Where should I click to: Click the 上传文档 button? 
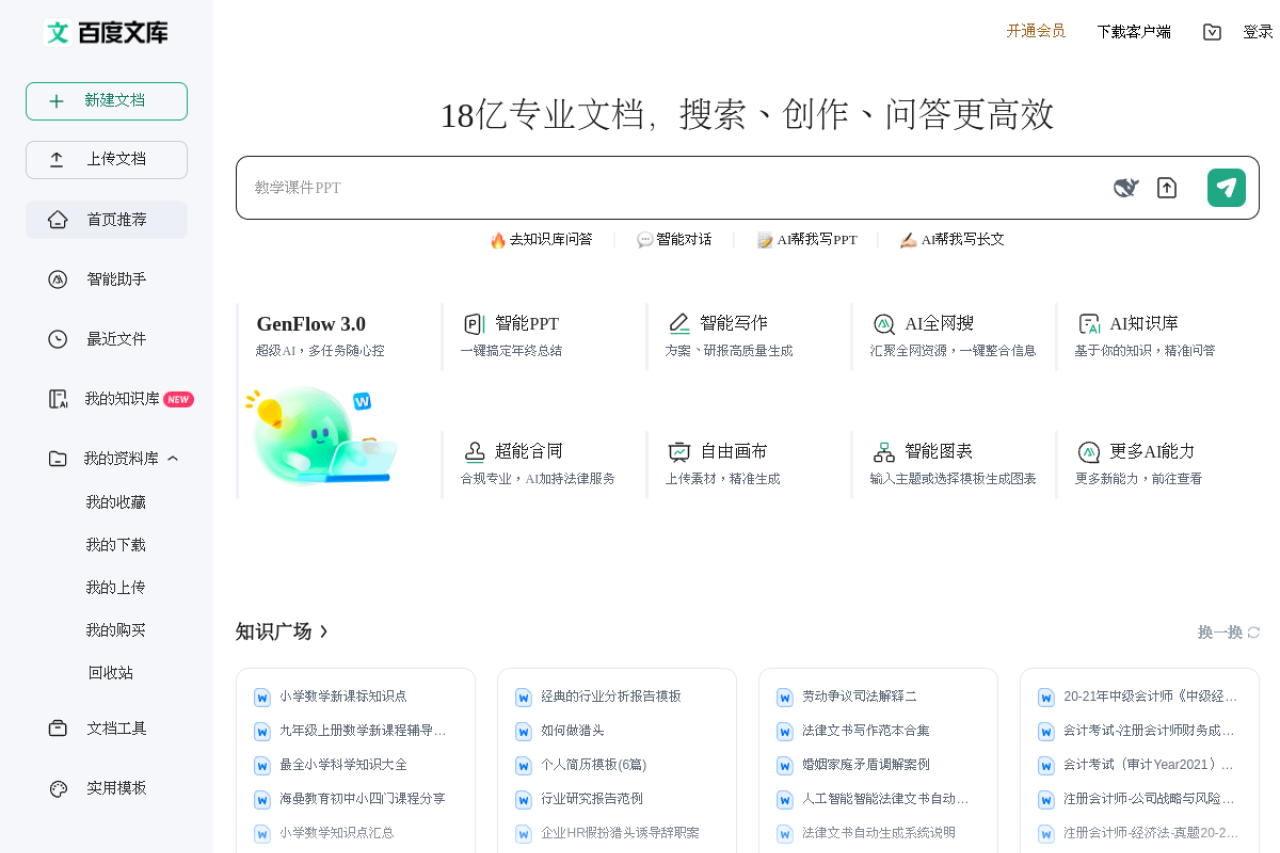tap(107, 160)
